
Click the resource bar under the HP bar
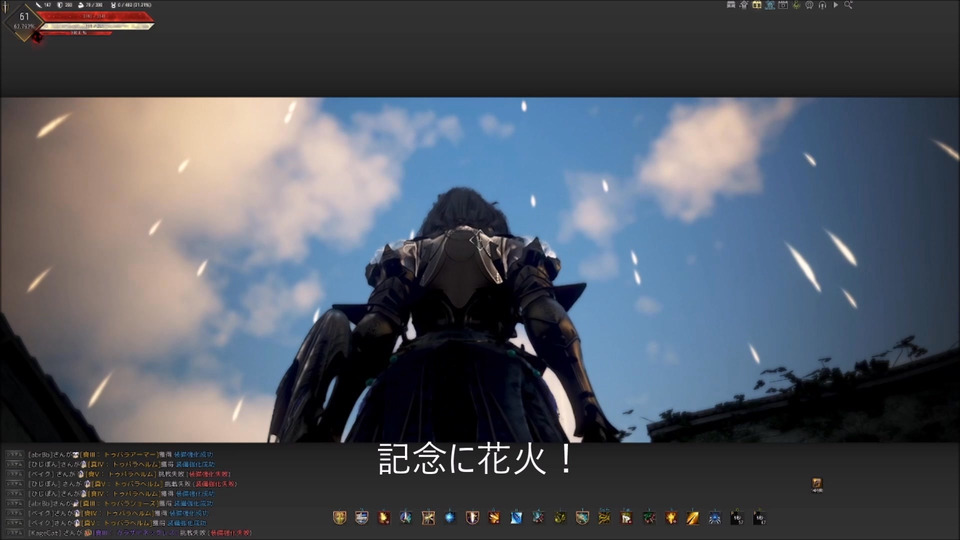coord(95,26)
